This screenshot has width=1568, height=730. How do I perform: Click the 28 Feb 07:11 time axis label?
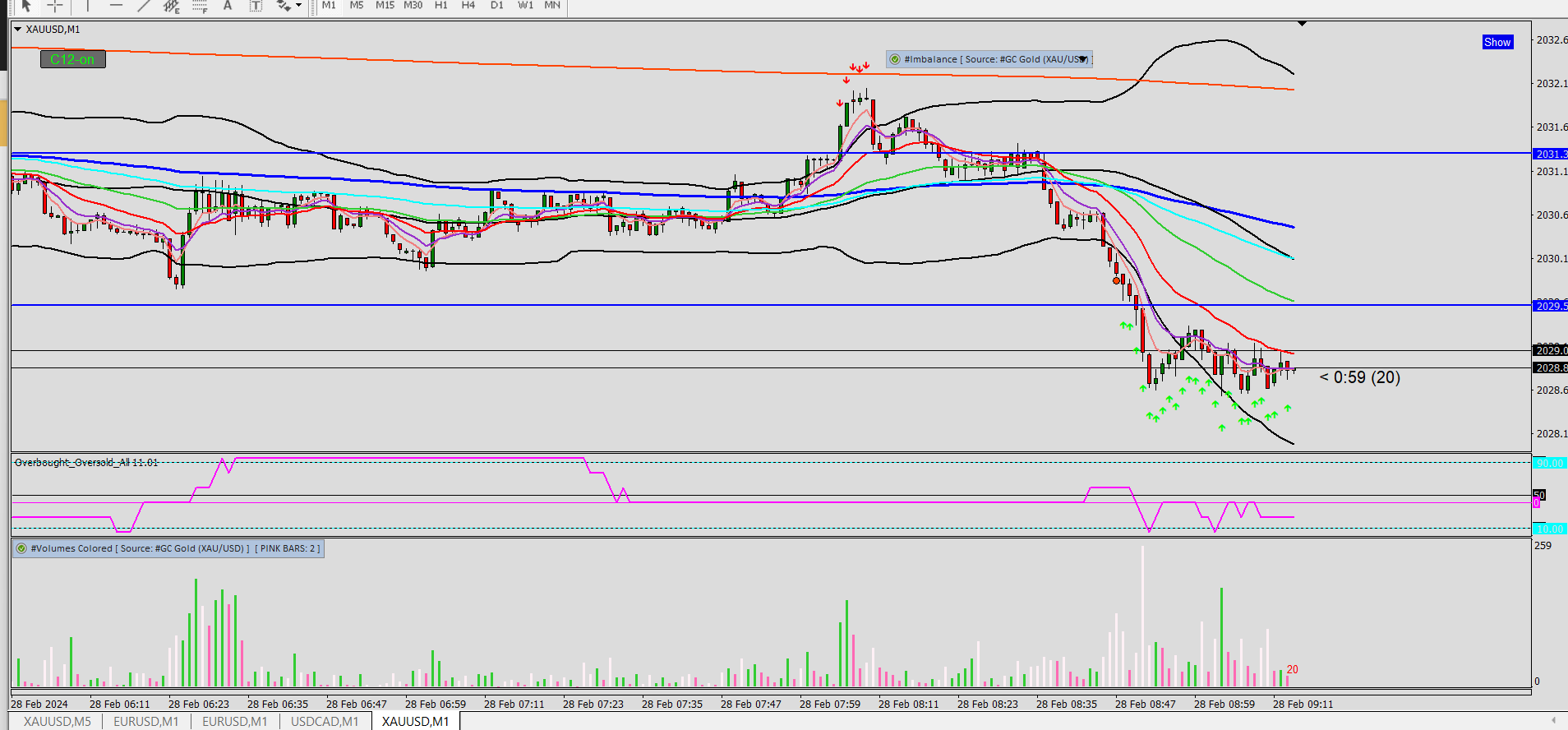click(514, 705)
